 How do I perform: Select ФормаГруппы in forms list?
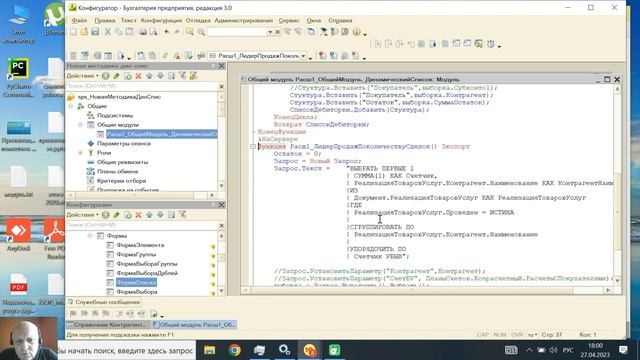(x=136, y=255)
